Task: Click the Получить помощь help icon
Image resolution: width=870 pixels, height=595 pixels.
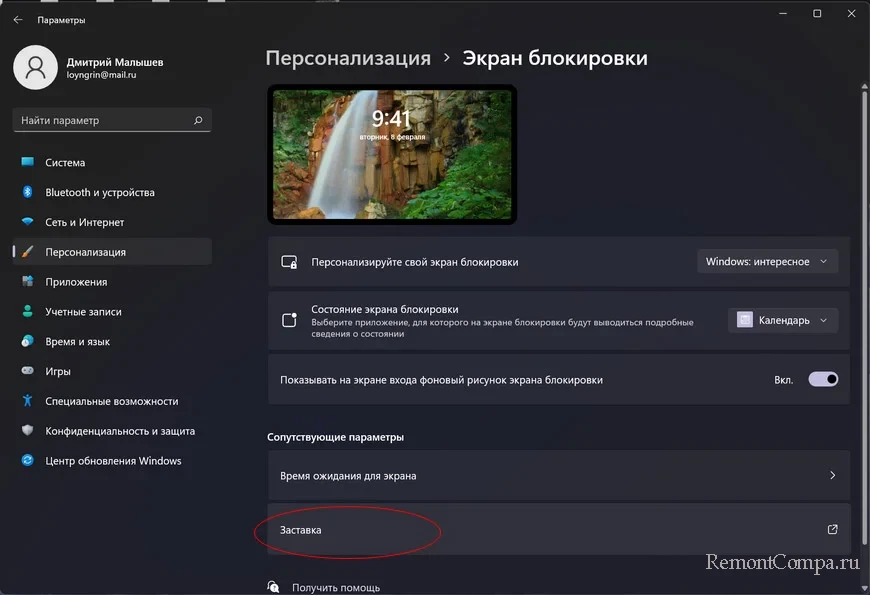Action: click(x=273, y=587)
